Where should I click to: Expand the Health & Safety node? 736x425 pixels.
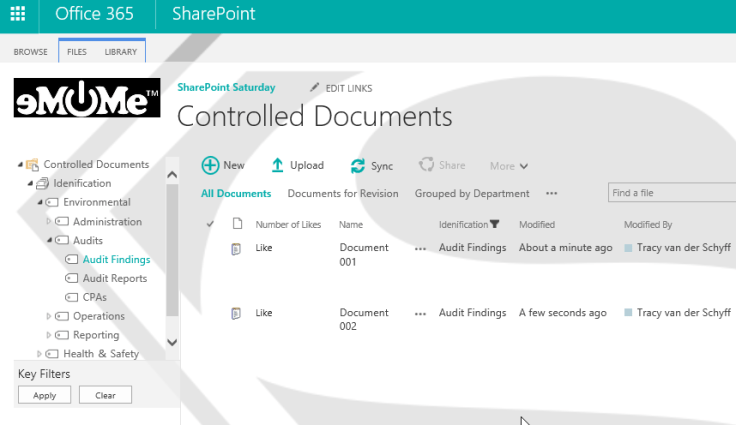[39, 354]
